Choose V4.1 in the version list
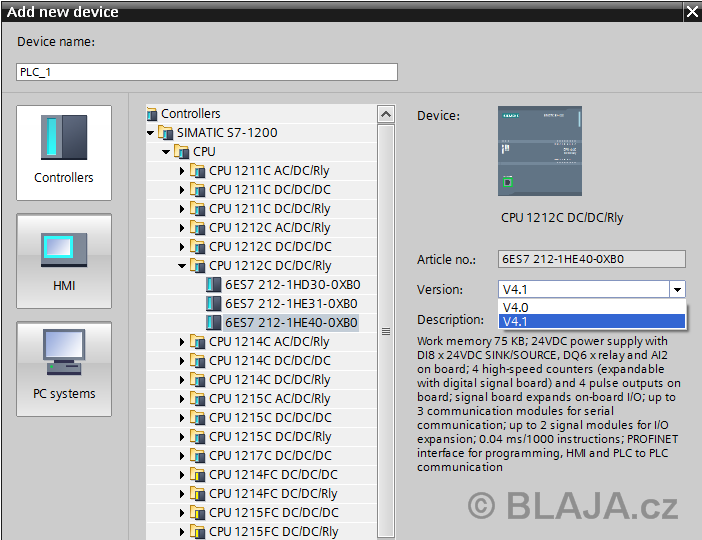The width and height of the screenshot is (702, 540). tap(591, 321)
